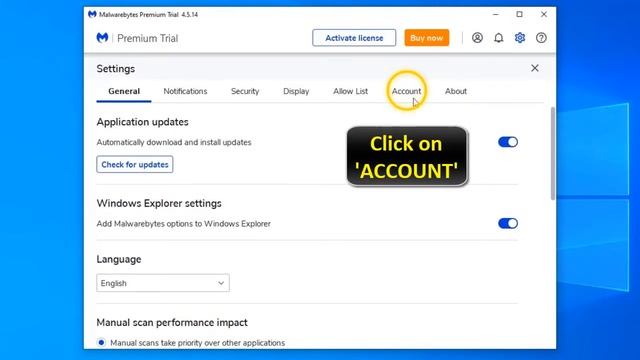Select manual scans take priority radio button
The height and width of the screenshot is (360, 640).
pyautogui.click(x=101, y=342)
